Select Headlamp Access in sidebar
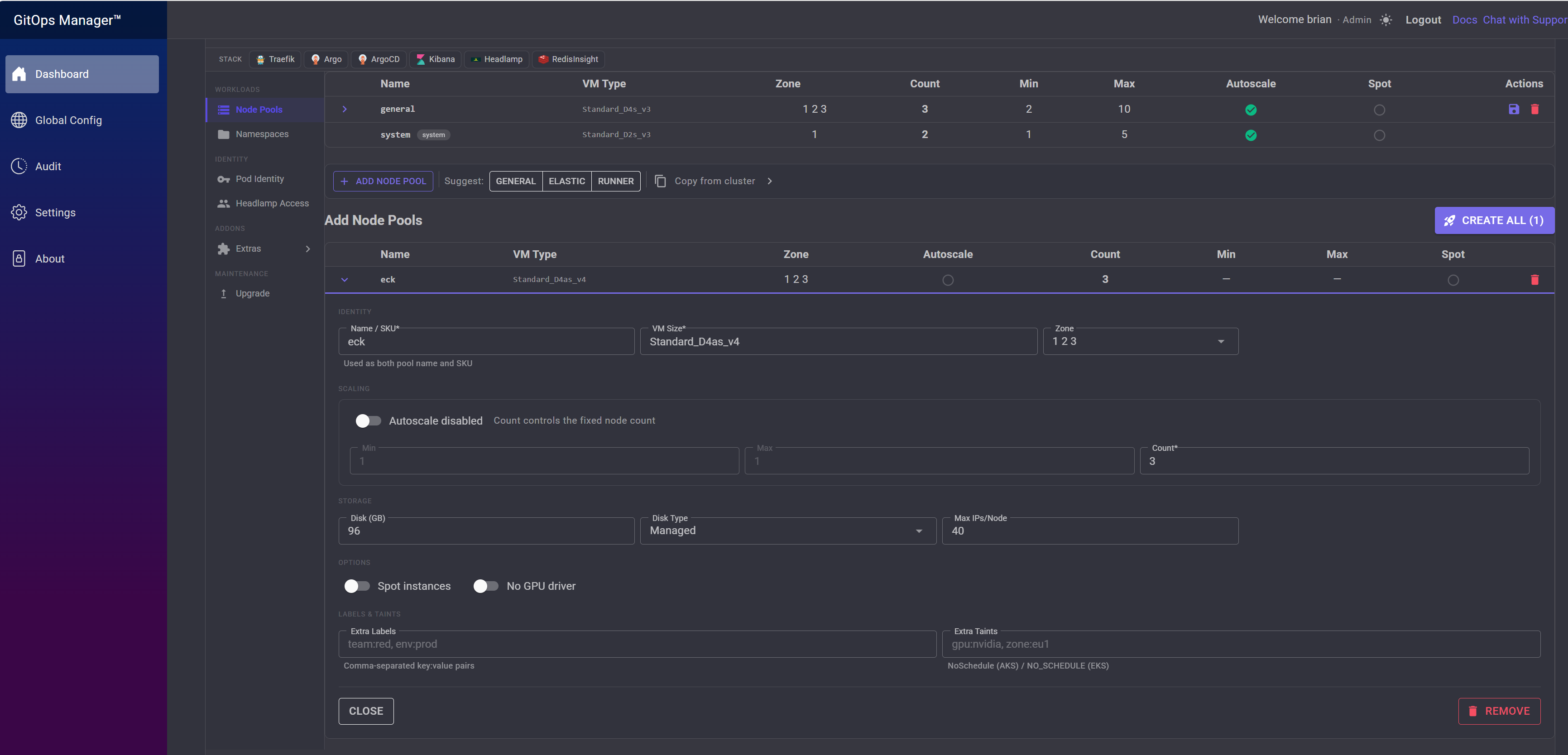The width and height of the screenshot is (1568, 755). 265,203
